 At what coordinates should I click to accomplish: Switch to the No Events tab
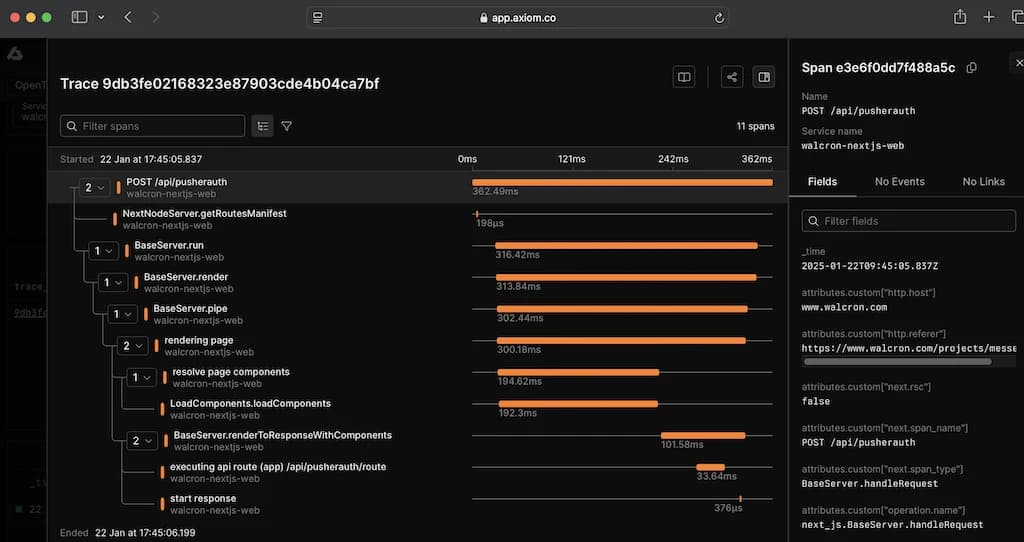click(x=899, y=182)
